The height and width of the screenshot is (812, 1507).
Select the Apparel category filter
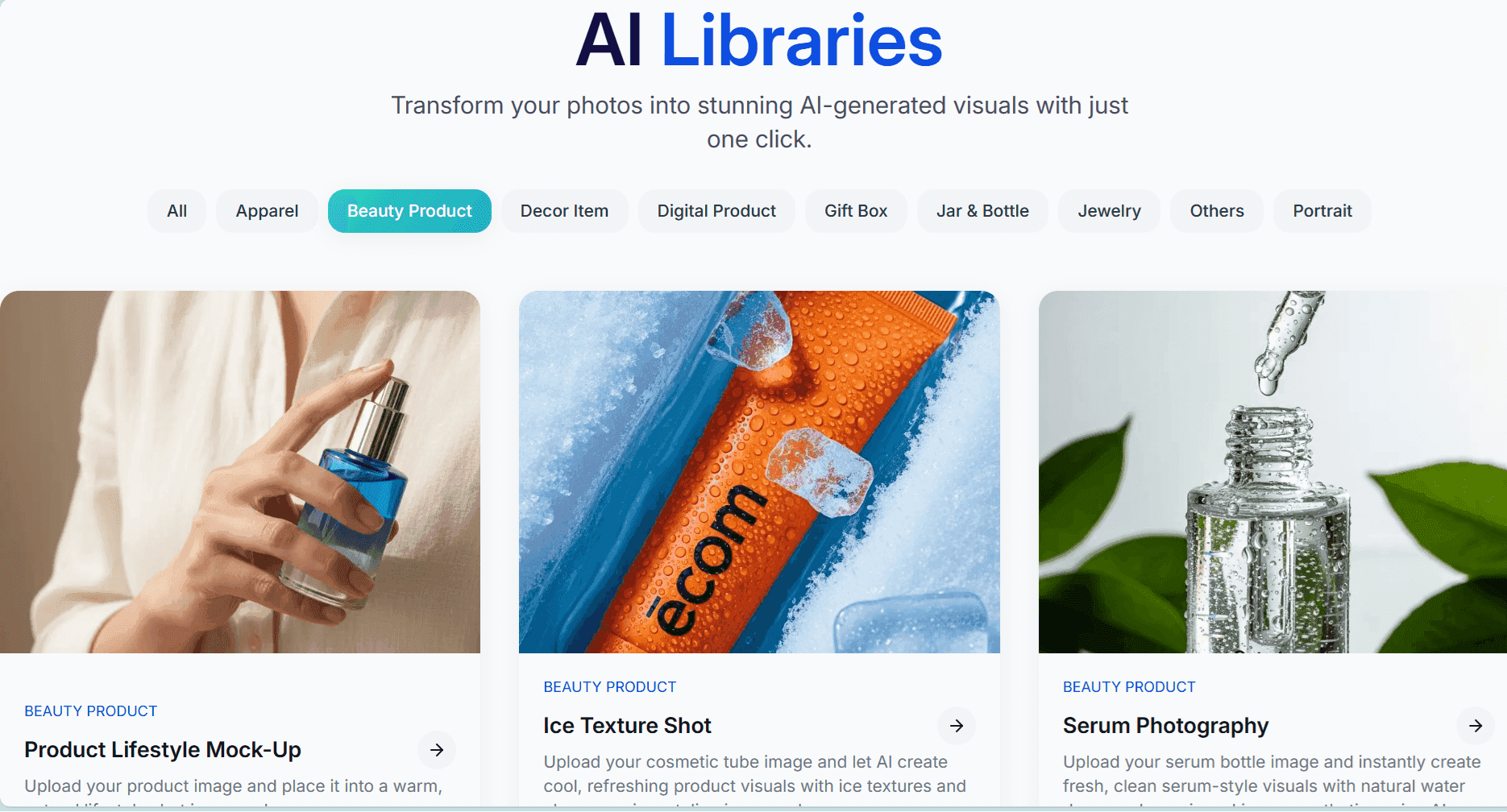coord(267,211)
